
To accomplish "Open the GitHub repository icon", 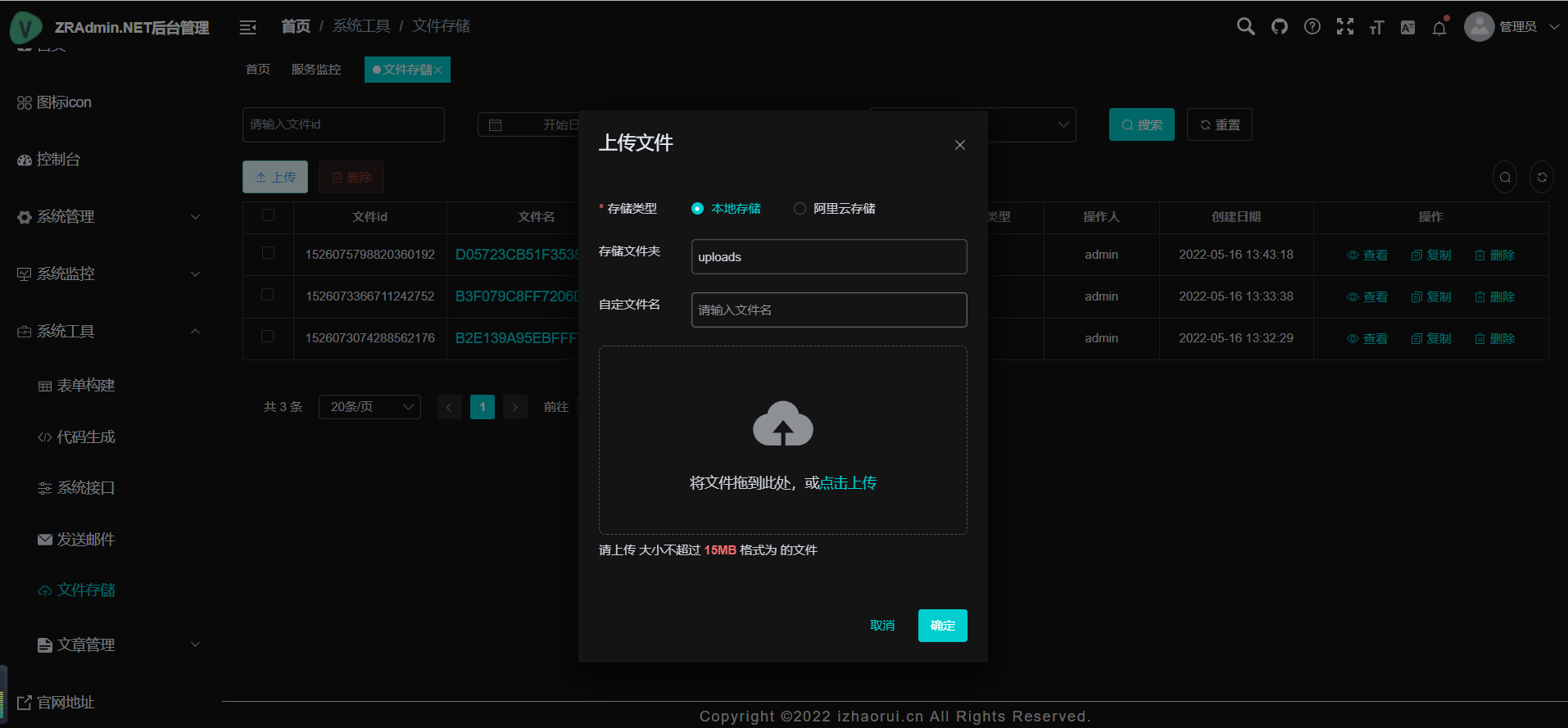I will click(x=1279, y=27).
